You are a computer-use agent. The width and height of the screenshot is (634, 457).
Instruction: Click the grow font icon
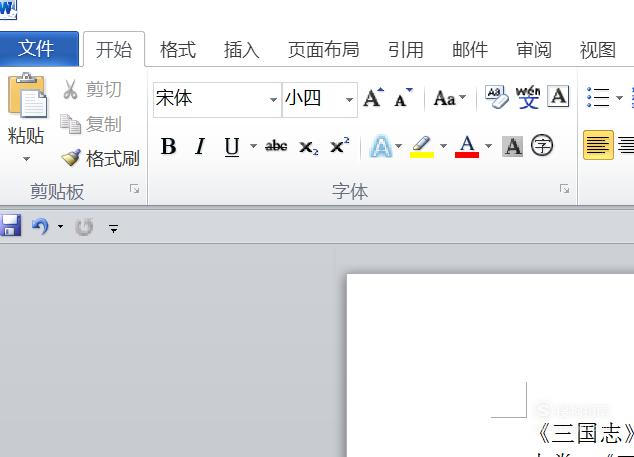[x=373, y=98]
